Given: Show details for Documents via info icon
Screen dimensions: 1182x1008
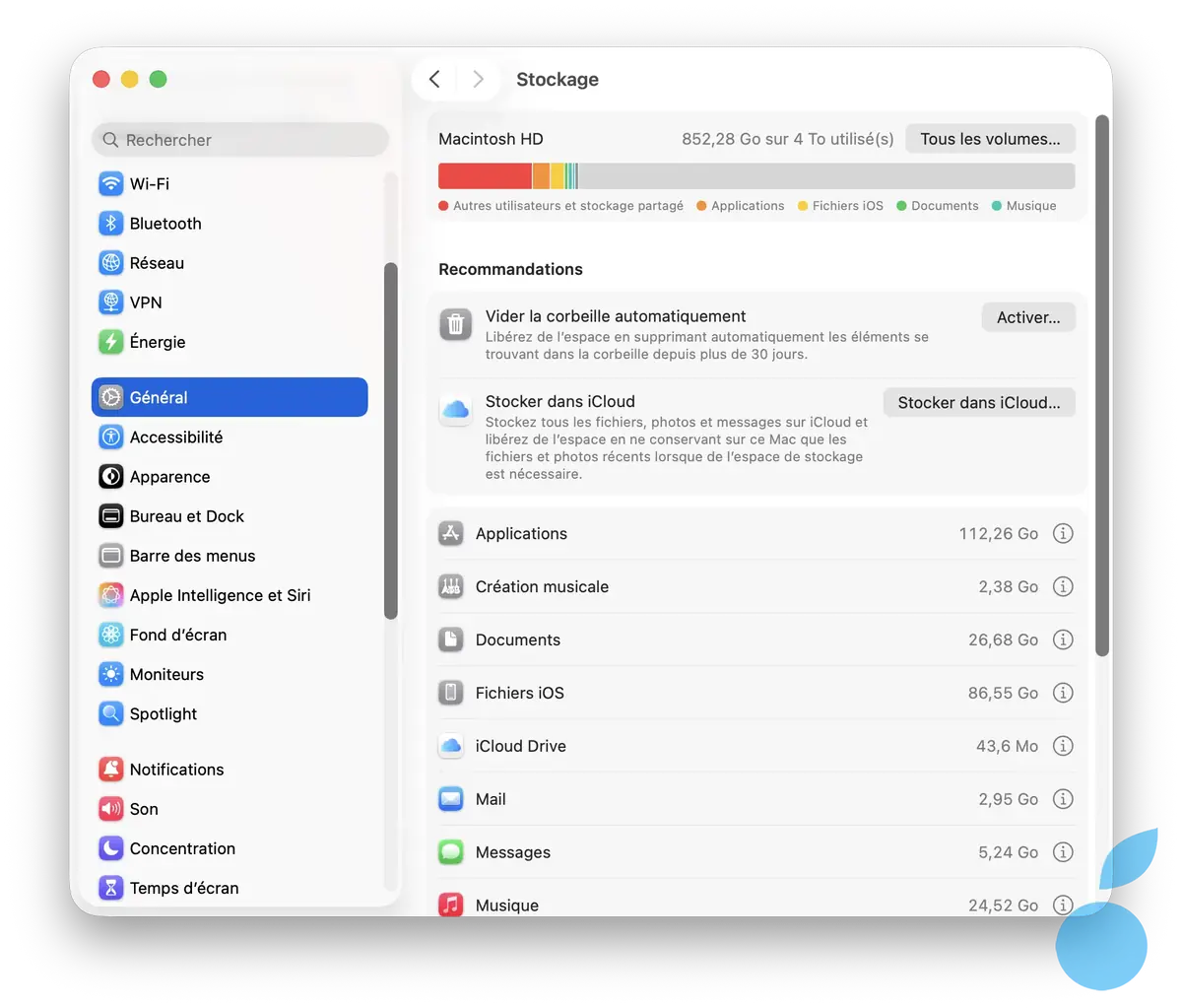Looking at the screenshot, I should pyautogui.click(x=1062, y=640).
